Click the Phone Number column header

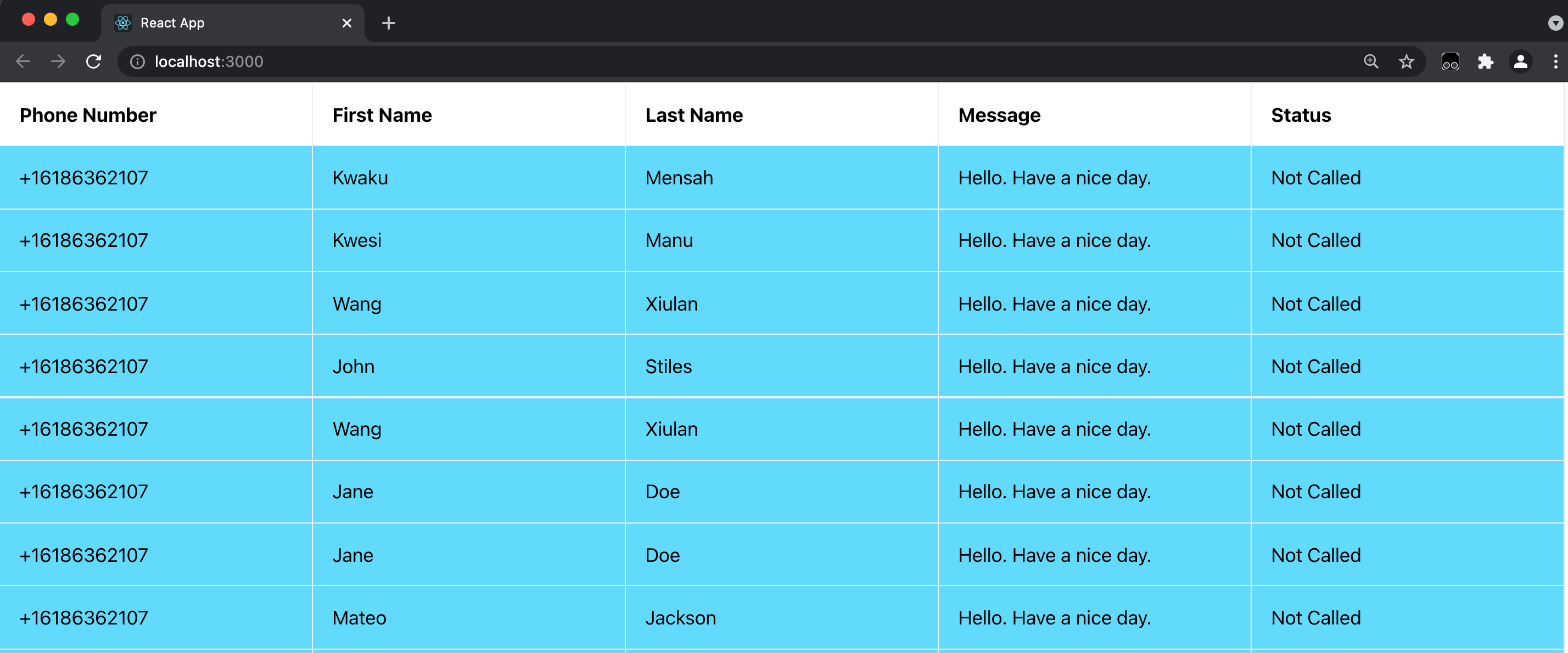[88, 115]
